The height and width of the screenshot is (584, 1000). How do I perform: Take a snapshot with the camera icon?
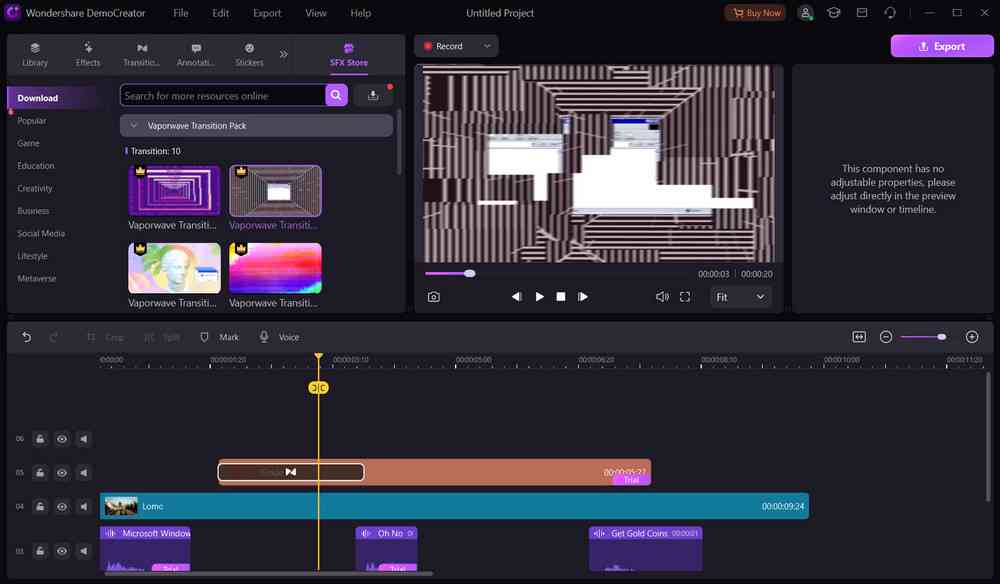pyautogui.click(x=434, y=297)
